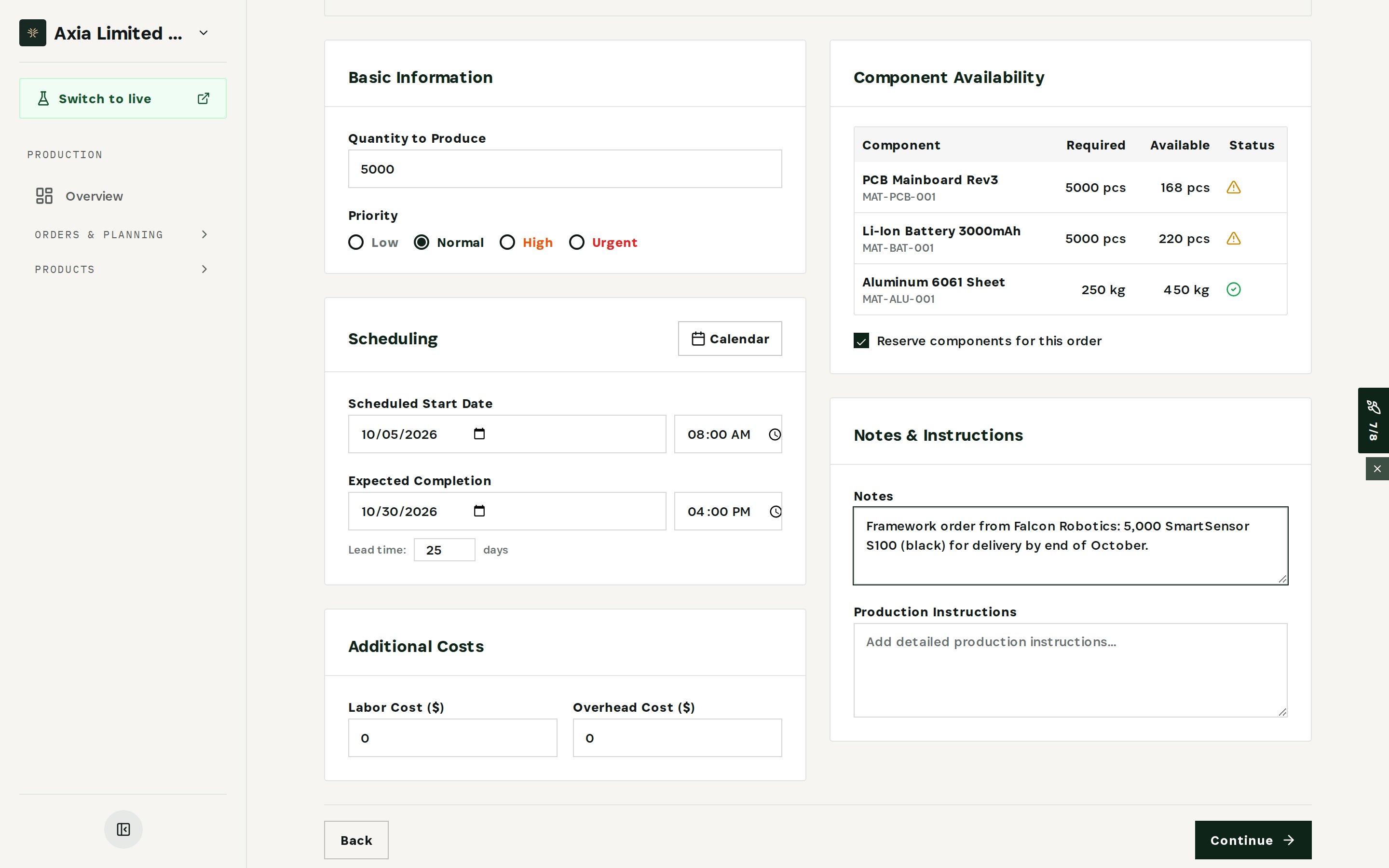Click the Lead time days field
Viewport: 1389px width, 868px height.
point(444,549)
